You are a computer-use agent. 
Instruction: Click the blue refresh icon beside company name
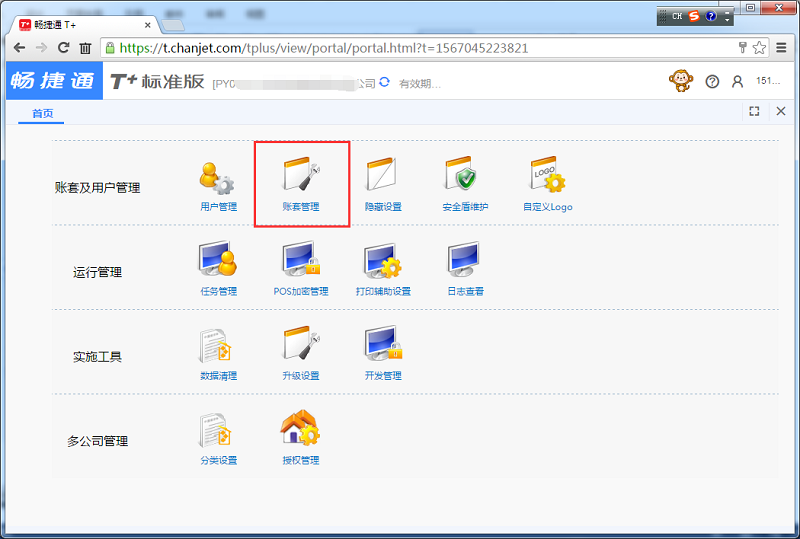385,82
